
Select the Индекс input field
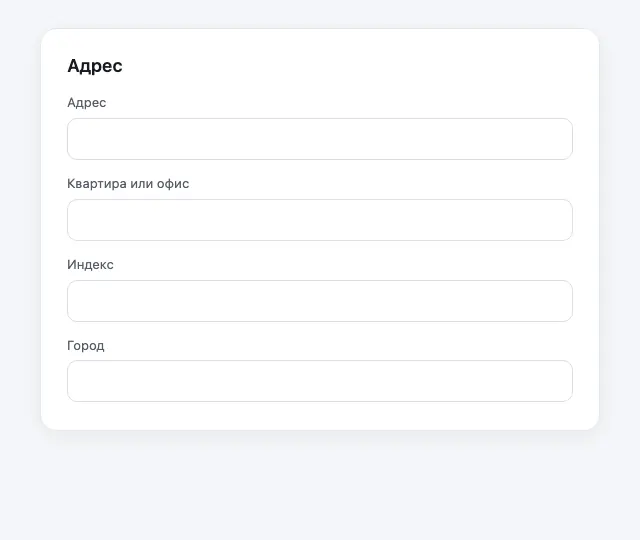click(320, 301)
